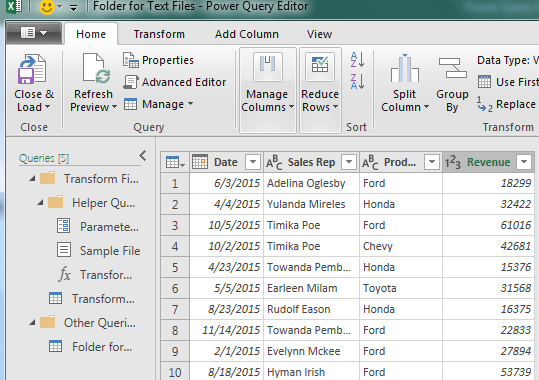The height and width of the screenshot is (380, 539).
Task: Click the Replace Values icon
Action: tap(485, 104)
